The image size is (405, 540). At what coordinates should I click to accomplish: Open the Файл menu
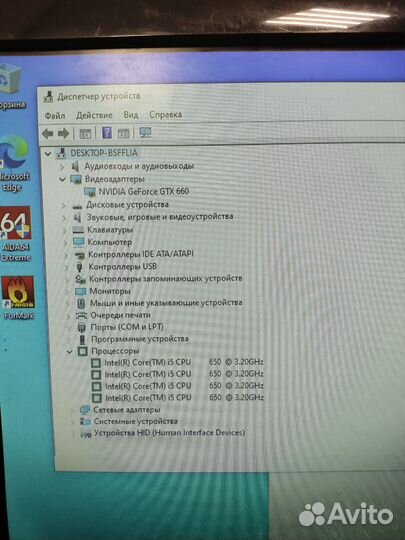pyautogui.click(x=55, y=116)
